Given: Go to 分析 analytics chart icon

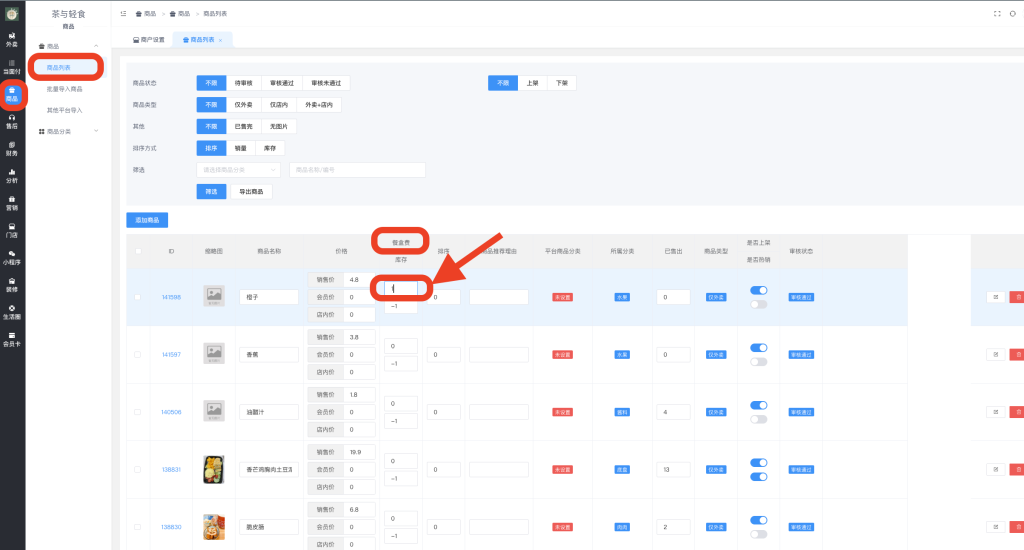Looking at the screenshot, I should (x=11, y=175).
